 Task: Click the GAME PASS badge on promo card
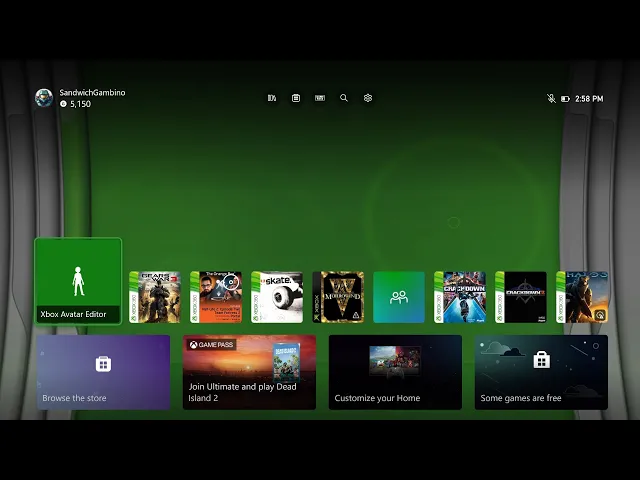211,345
